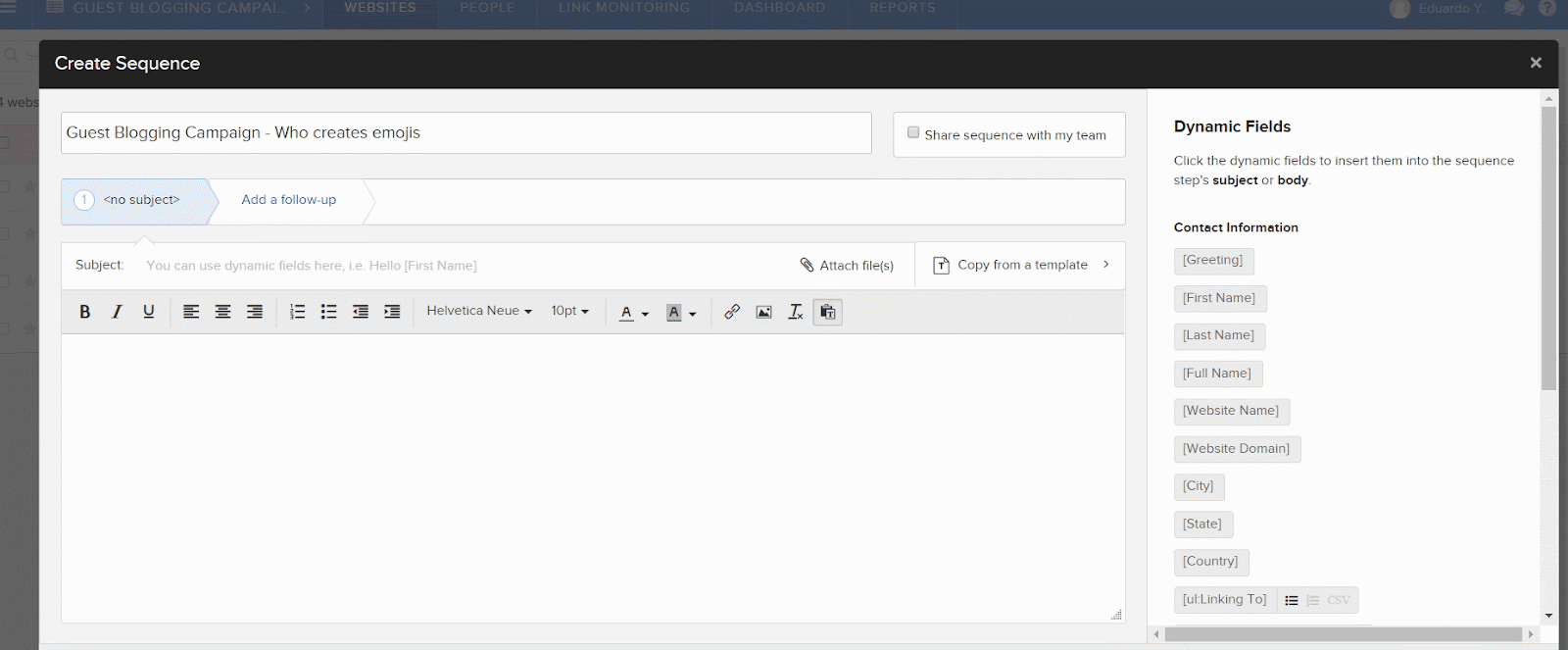Insert the [Website Name] dynamic field

pyautogui.click(x=1231, y=412)
